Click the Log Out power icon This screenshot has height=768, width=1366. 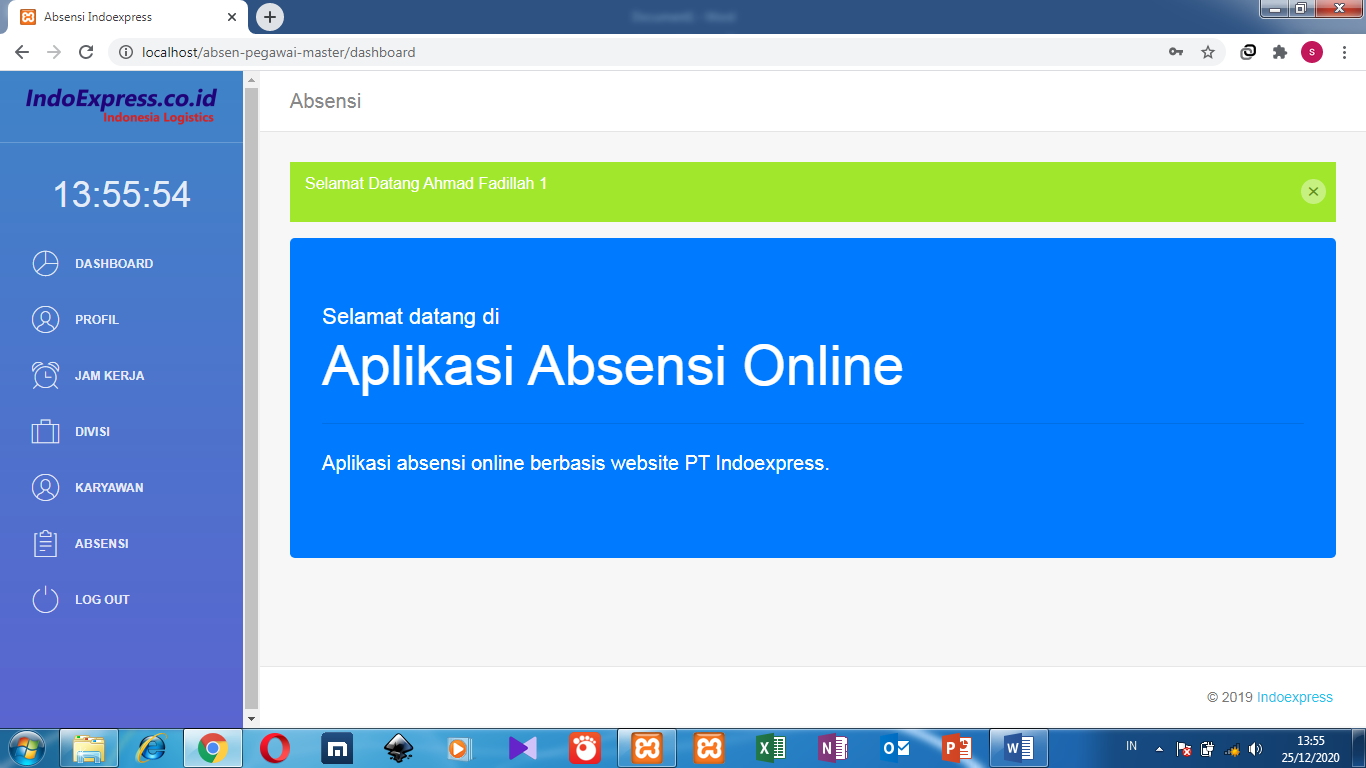coord(44,599)
